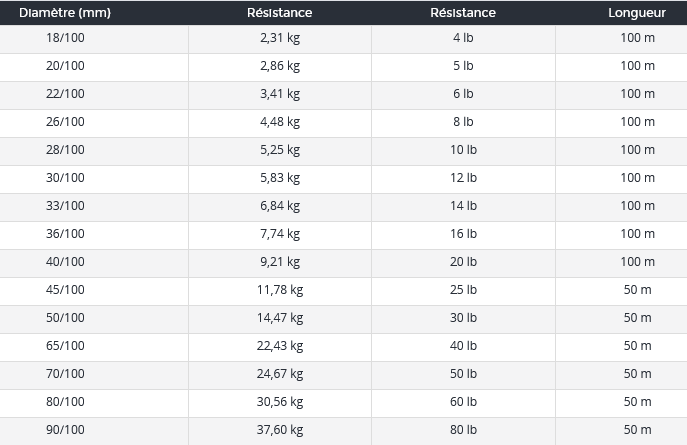Select the 20 lb resistance cell
This screenshot has width=687, height=445.
(x=463, y=262)
